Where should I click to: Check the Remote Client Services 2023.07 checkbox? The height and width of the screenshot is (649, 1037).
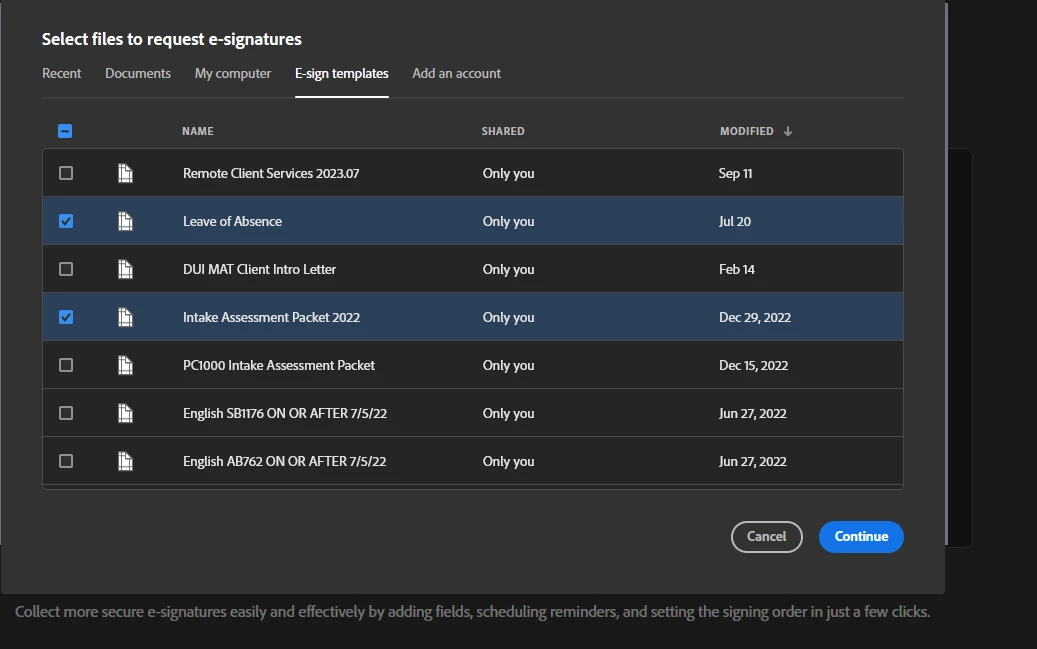click(x=66, y=173)
